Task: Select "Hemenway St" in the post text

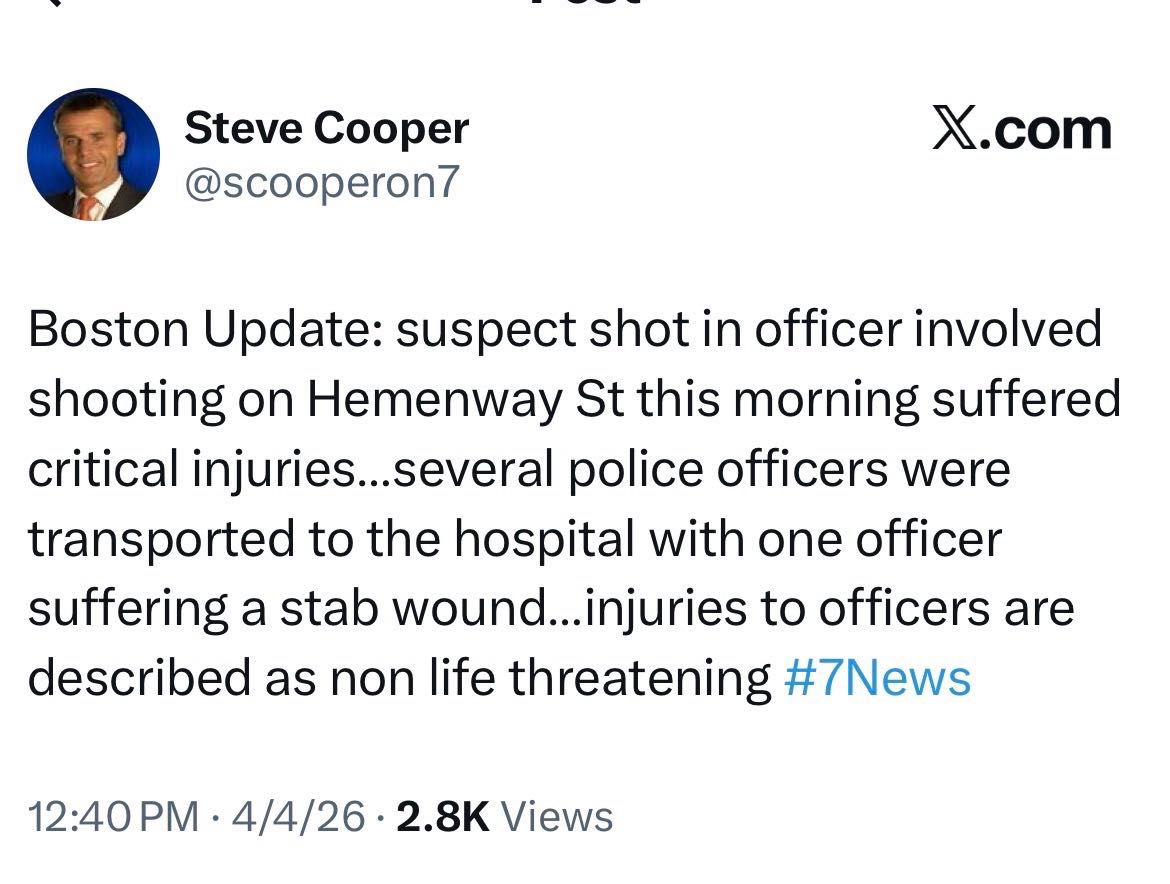Action: pos(466,400)
